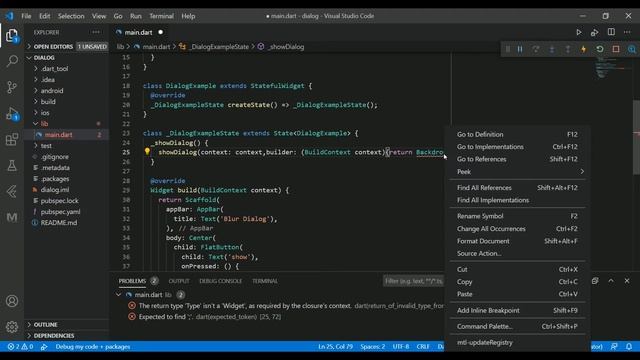Click the Run play button in editor title
This screenshot has height=360, width=640.
579,32
